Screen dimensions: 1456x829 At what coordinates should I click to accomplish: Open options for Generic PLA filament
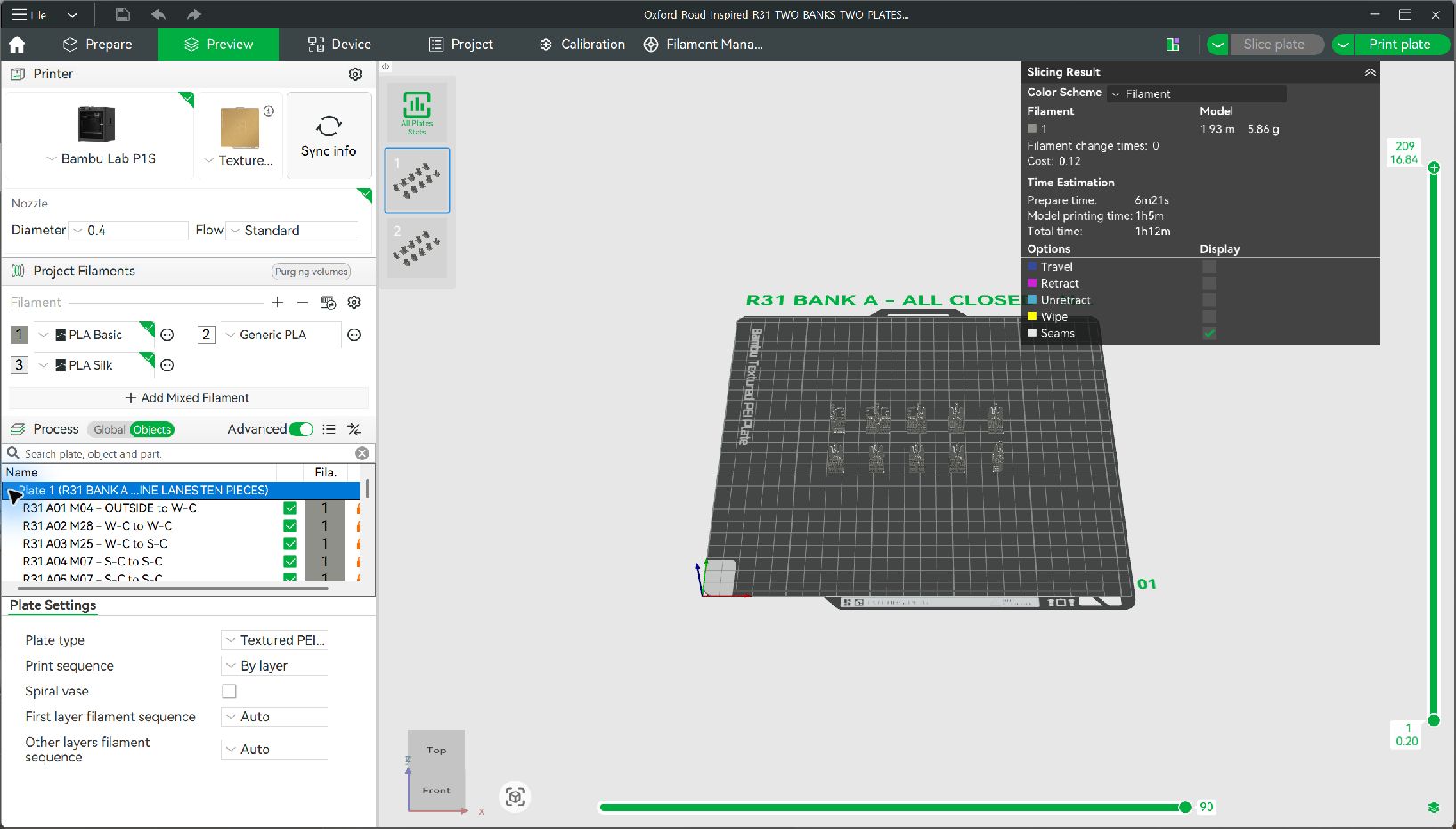point(354,335)
